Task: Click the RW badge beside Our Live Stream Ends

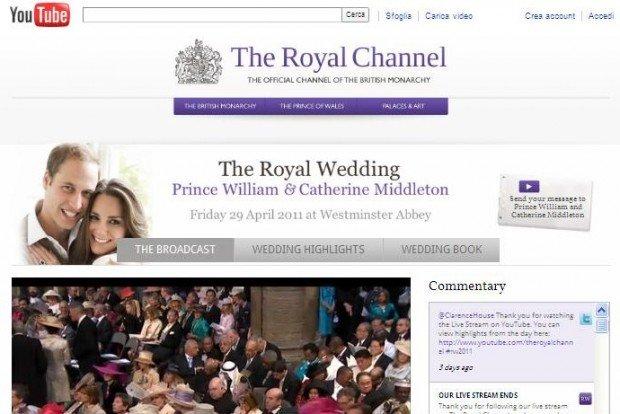Action: click(x=585, y=398)
